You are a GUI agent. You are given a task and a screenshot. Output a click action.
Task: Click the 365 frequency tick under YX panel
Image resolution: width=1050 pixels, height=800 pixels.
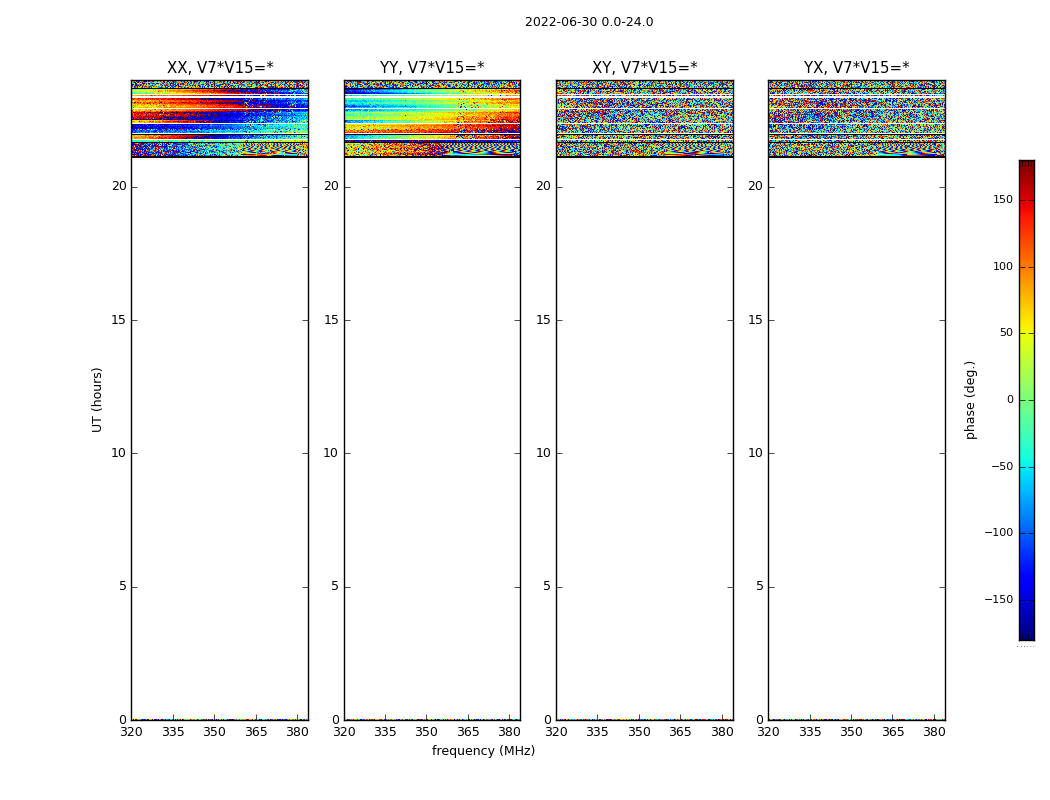[893, 732]
